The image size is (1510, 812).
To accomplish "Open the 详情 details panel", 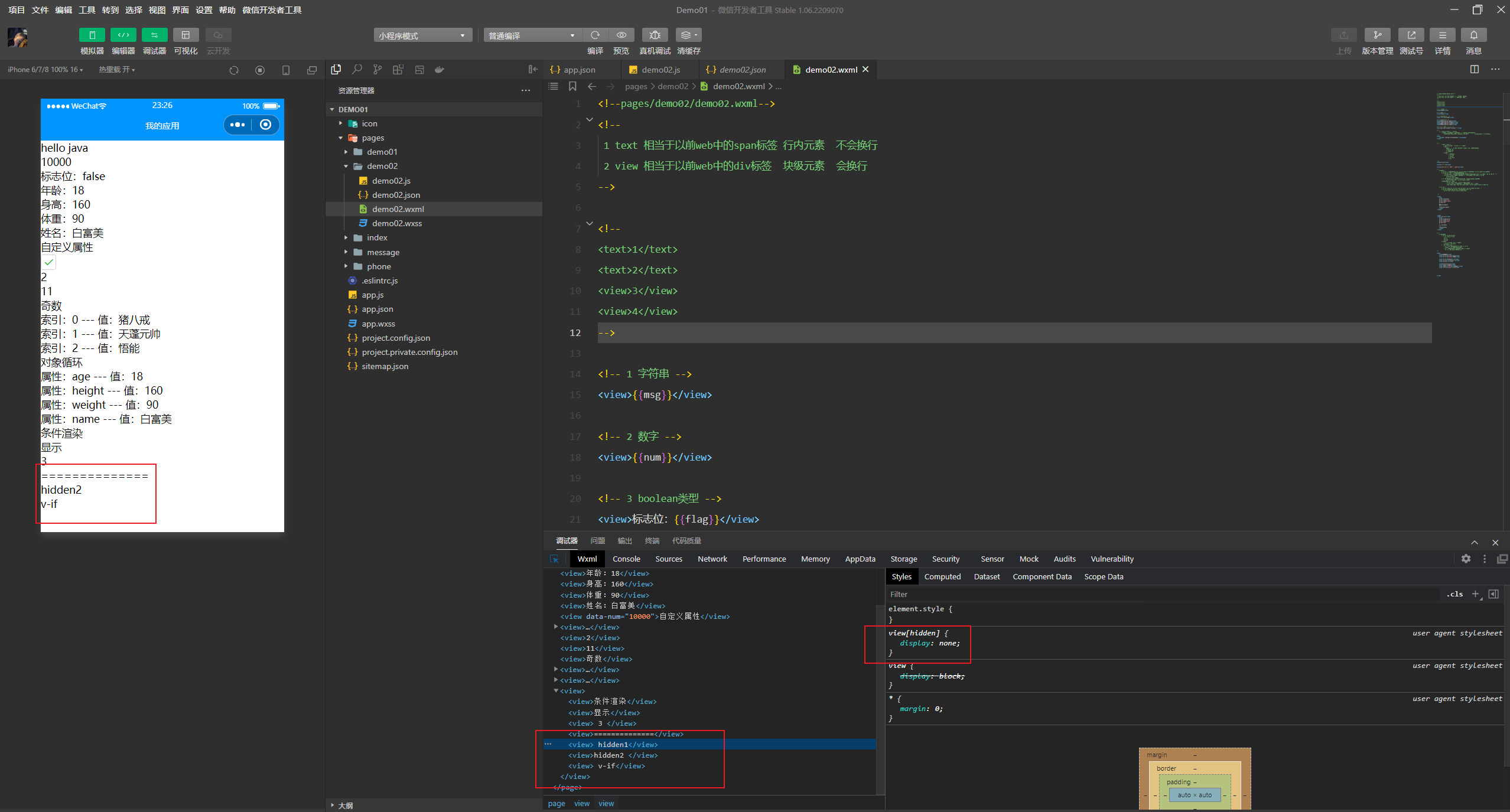I will [1442, 35].
